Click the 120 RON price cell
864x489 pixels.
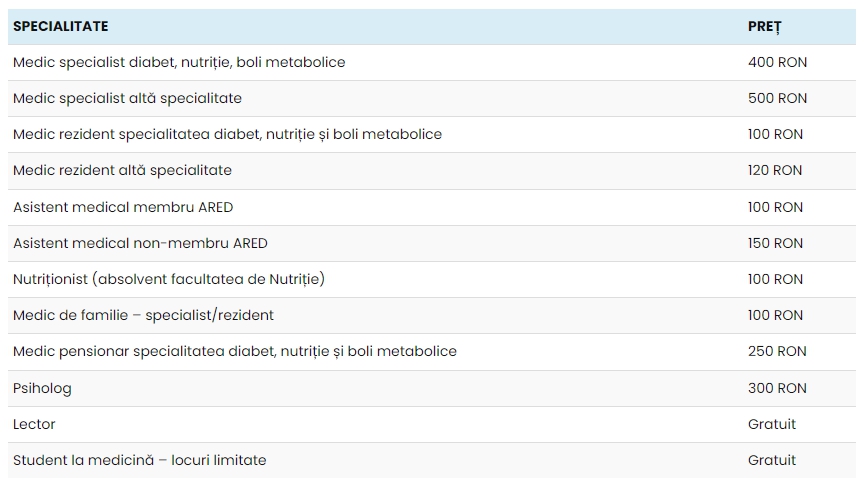[775, 170]
